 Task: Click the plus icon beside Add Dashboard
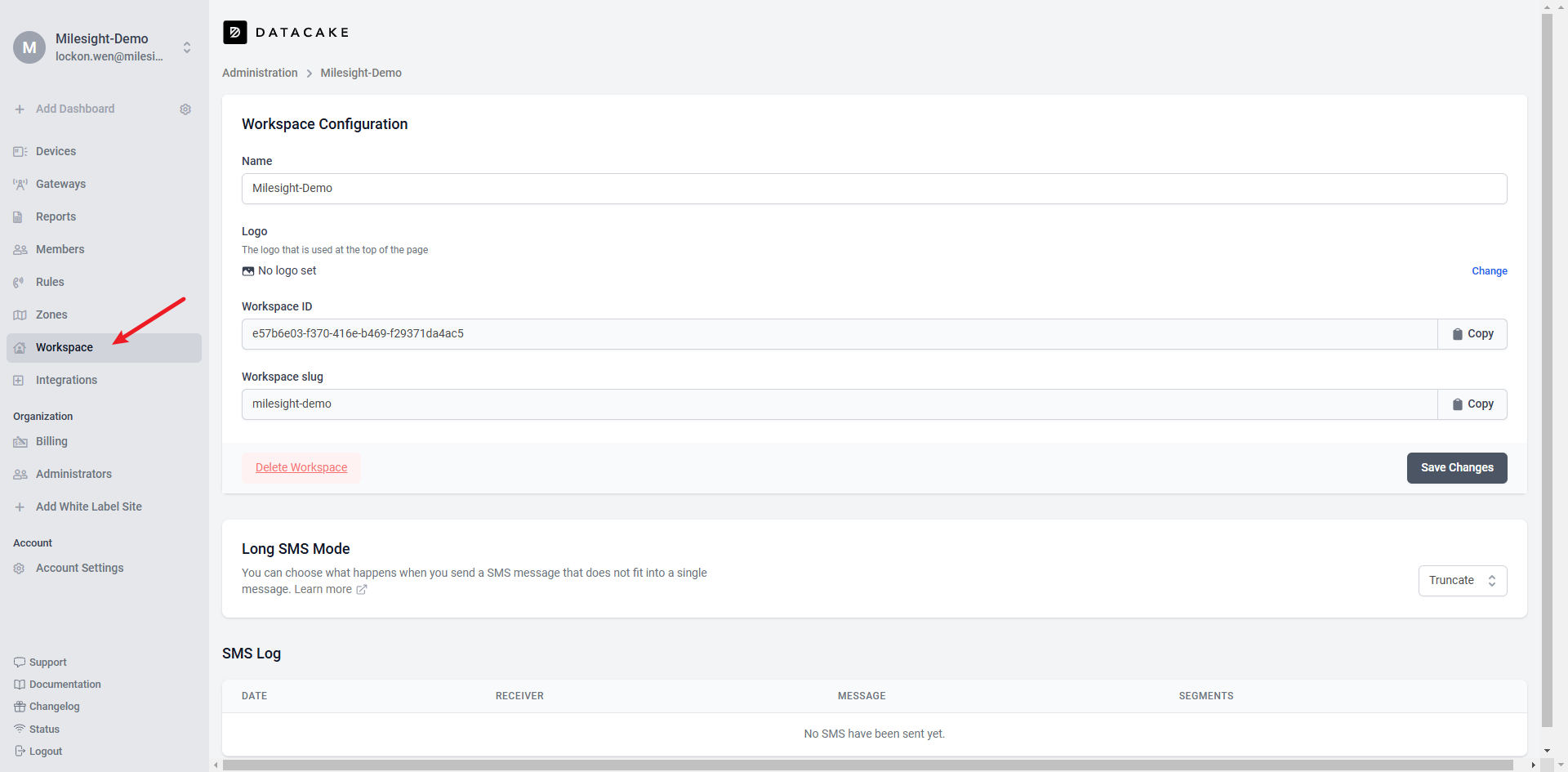pos(20,109)
